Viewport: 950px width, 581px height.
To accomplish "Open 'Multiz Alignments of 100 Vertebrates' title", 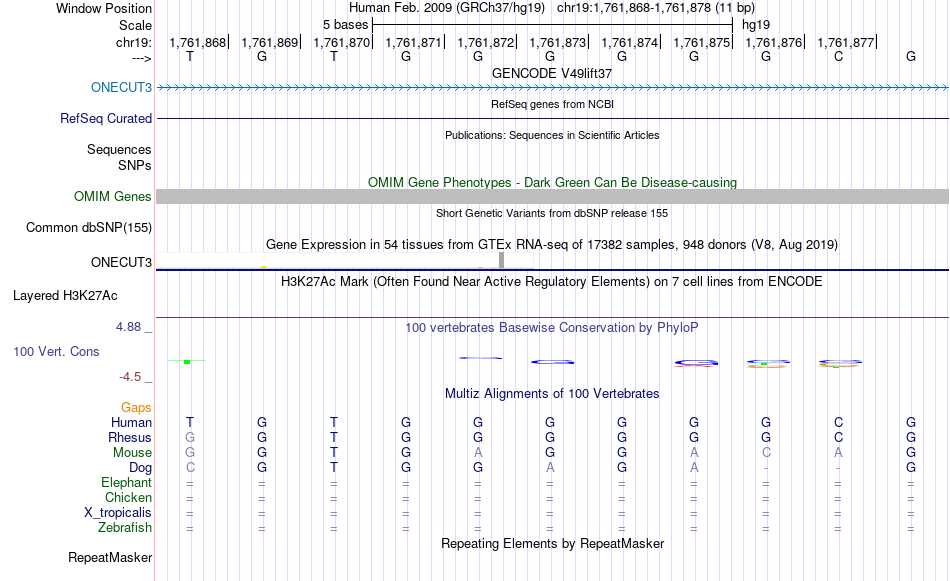I will click(x=552, y=394).
